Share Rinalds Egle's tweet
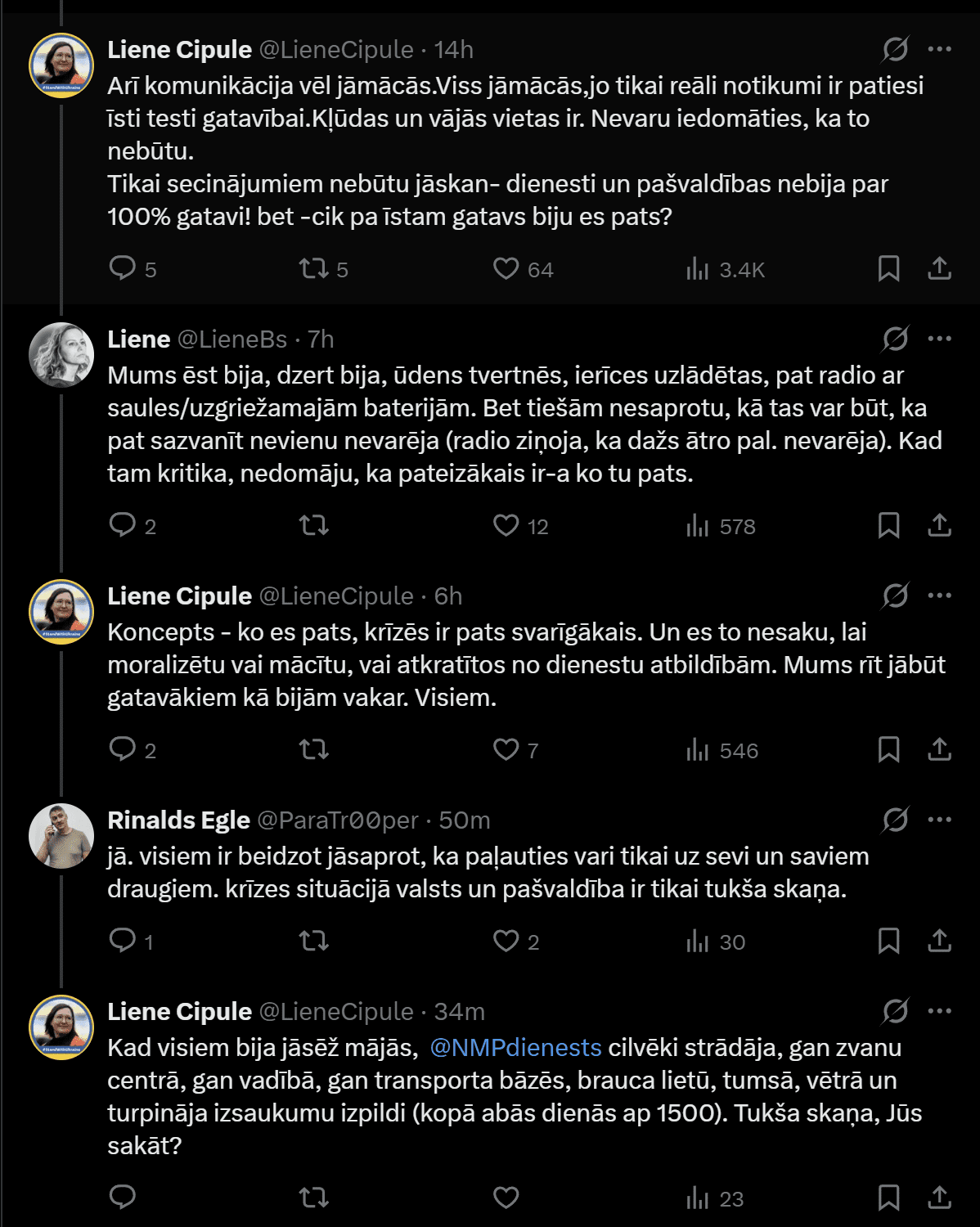The image size is (980, 1227). [939, 942]
